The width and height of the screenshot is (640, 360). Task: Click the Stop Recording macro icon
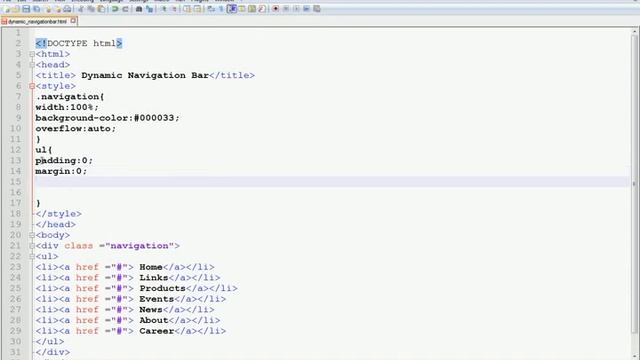click(286, 9)
